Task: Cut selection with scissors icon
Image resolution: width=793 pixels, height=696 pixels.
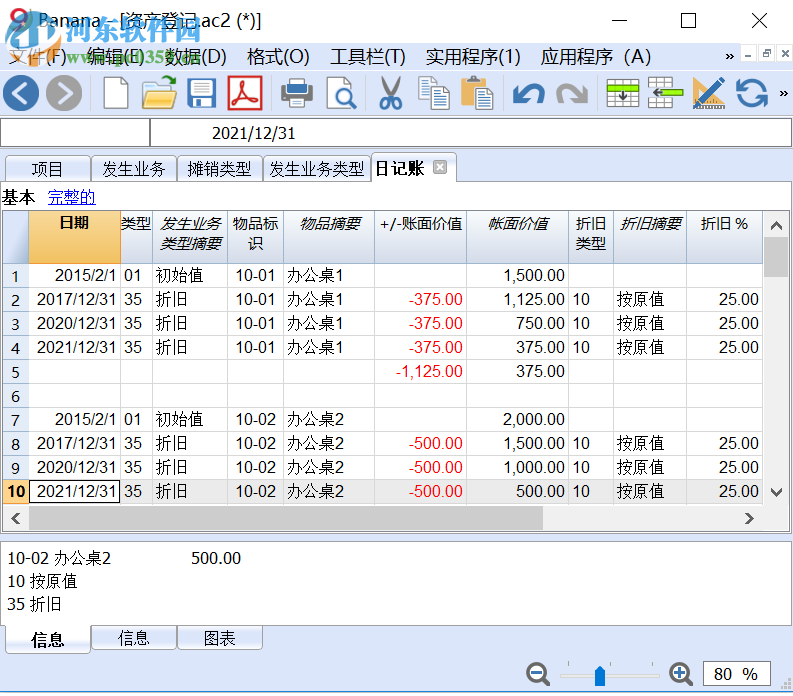Action: point(390,93)
